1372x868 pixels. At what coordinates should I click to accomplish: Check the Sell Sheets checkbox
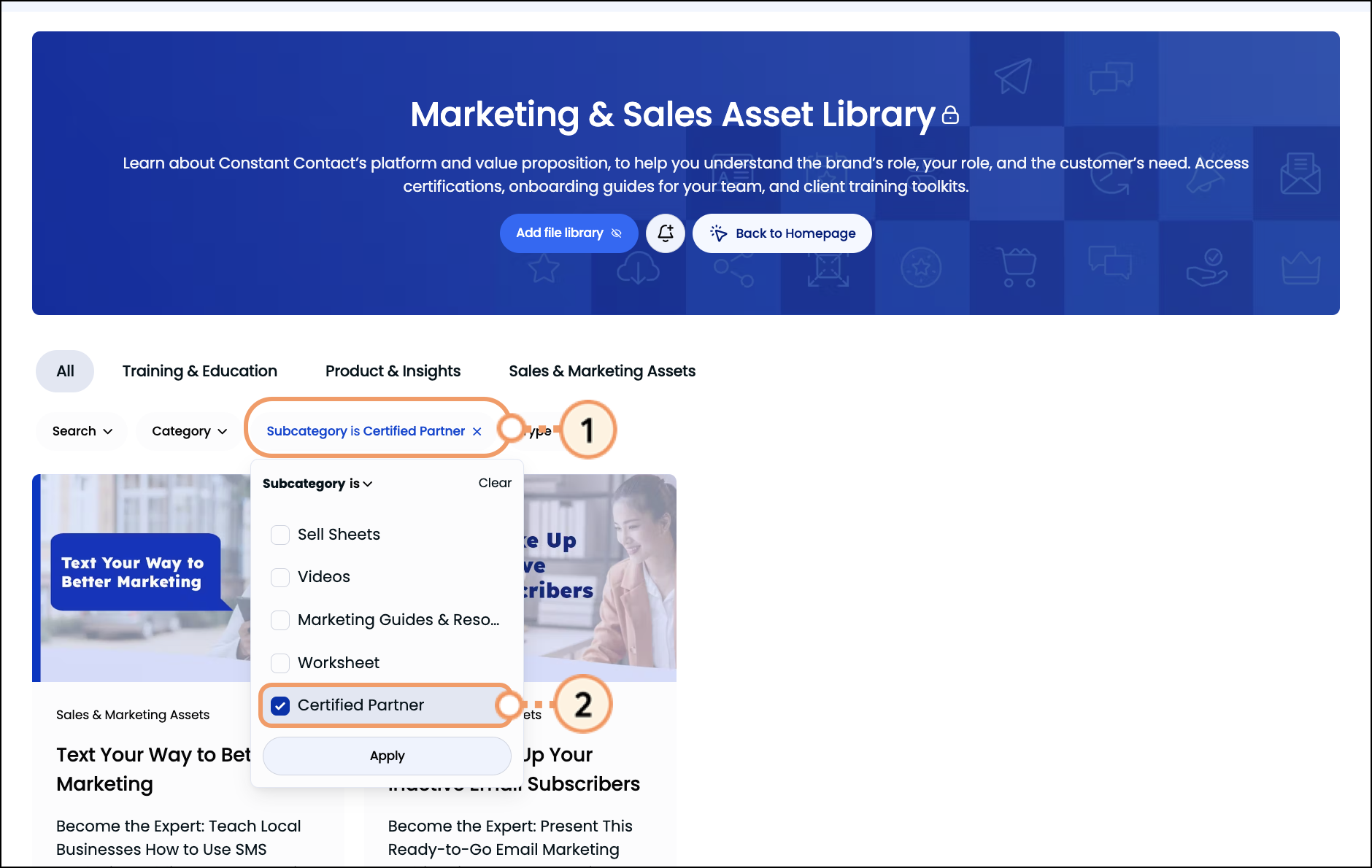tap(280, 535)
